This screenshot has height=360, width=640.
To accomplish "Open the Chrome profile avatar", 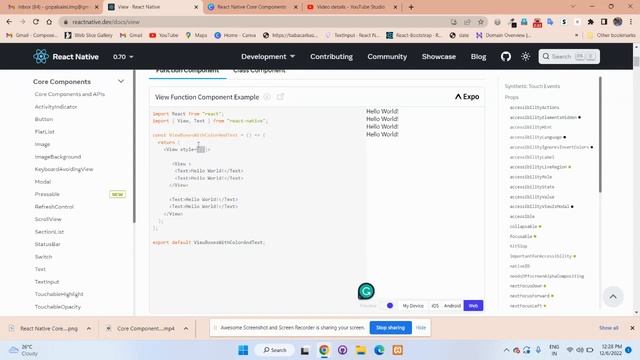I will tap(618, 22).
